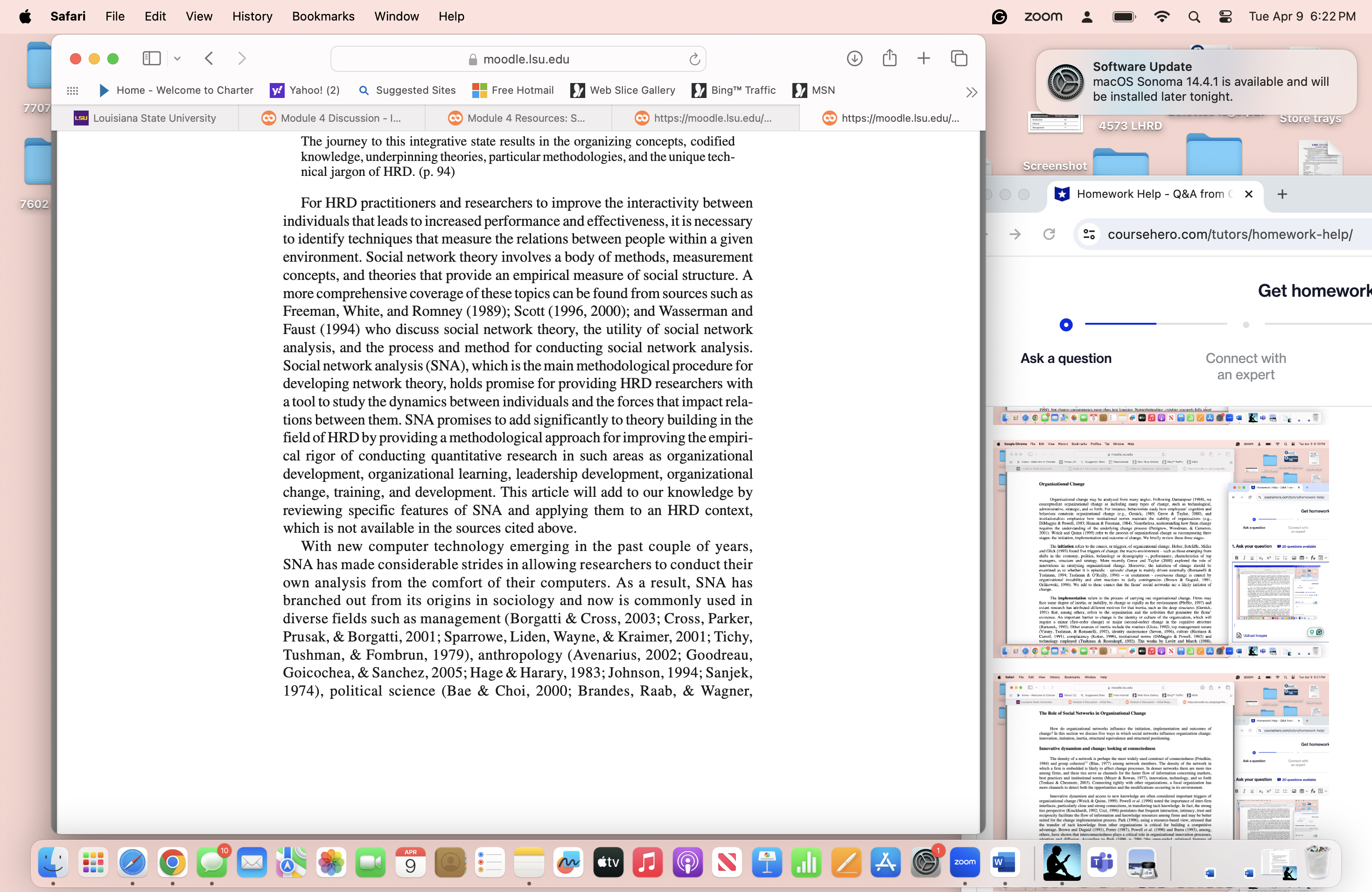Select Connect with an expert
1372x892 pixels.
click(1246, 367)
